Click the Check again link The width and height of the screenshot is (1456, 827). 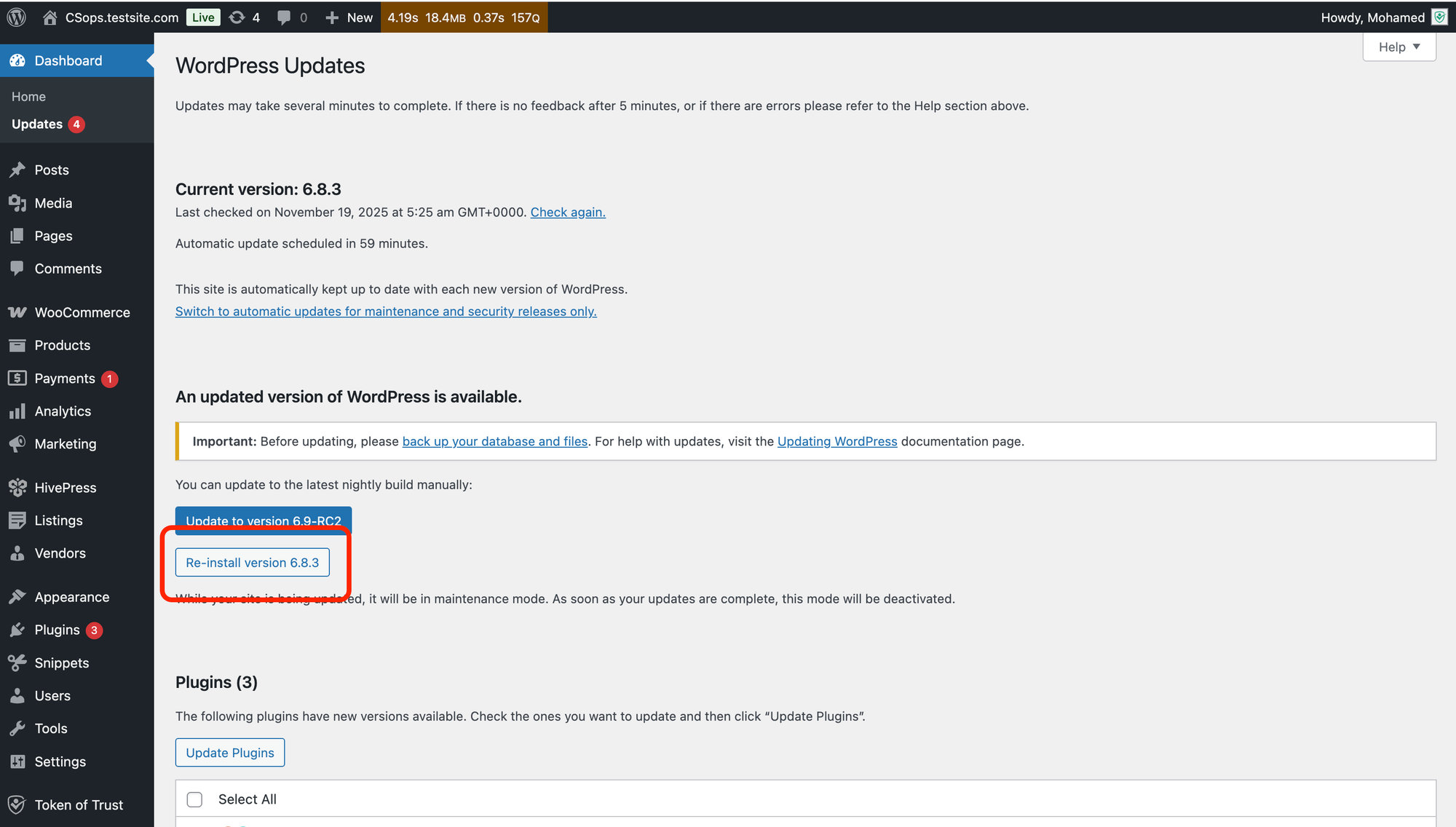click(568, 212)
